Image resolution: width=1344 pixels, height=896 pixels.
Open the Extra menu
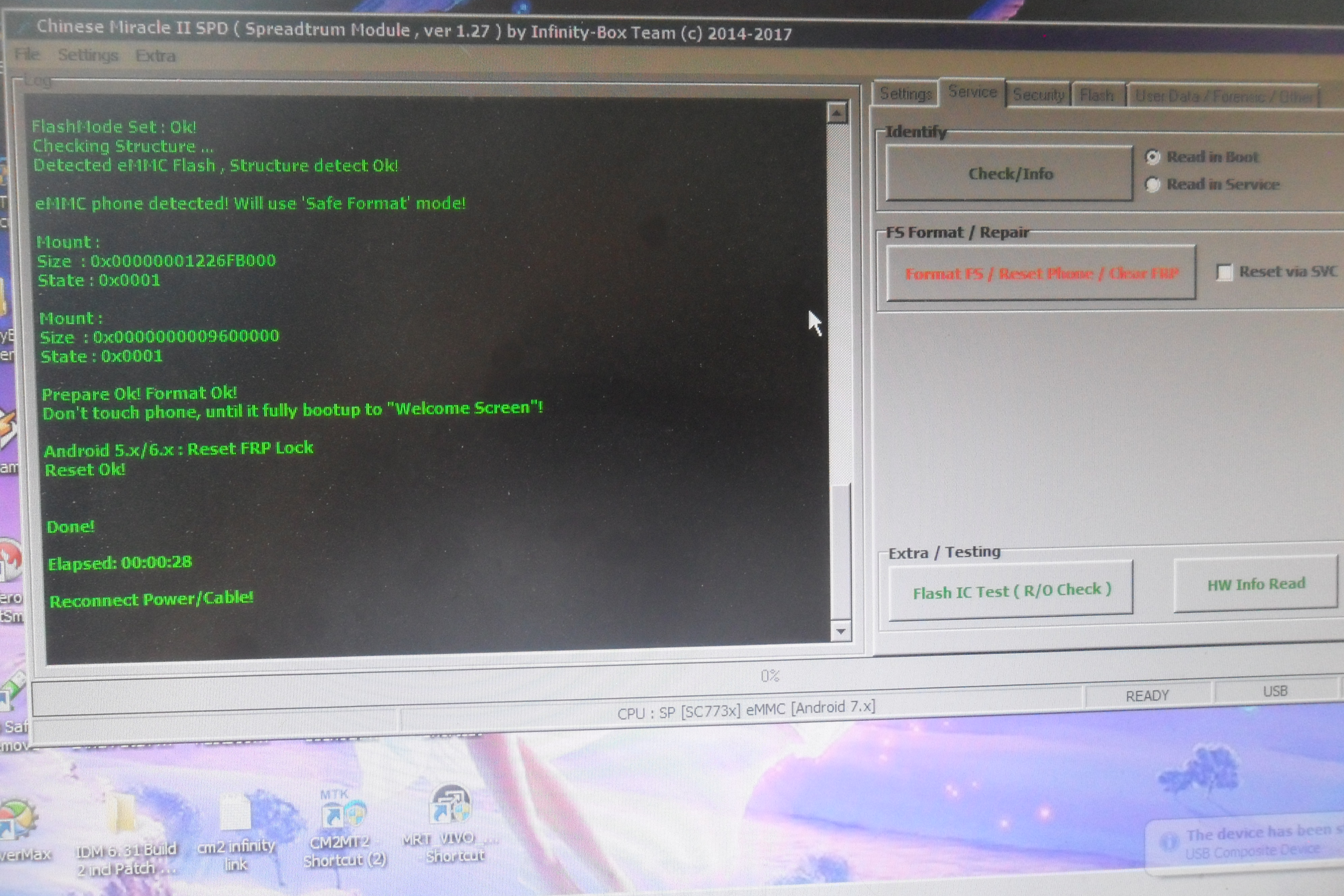click(x=155, y=56)
